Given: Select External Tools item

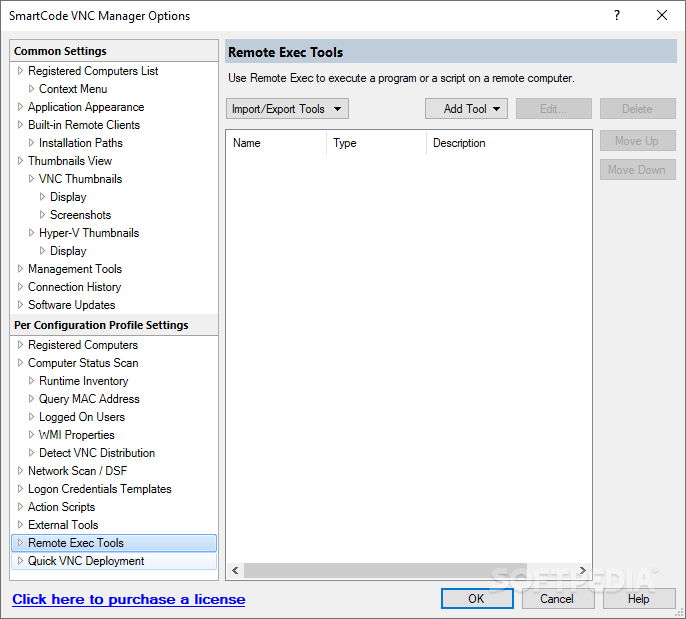Looking at the screenshot, I should (x=63, y=525).
